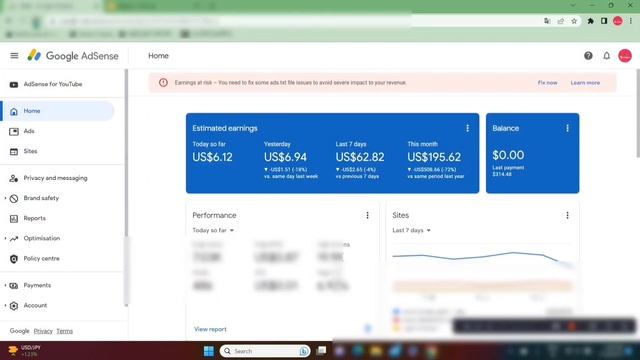Open the Today so far dropdown
This screenshot has width=640, height=360.
point(213,230)
